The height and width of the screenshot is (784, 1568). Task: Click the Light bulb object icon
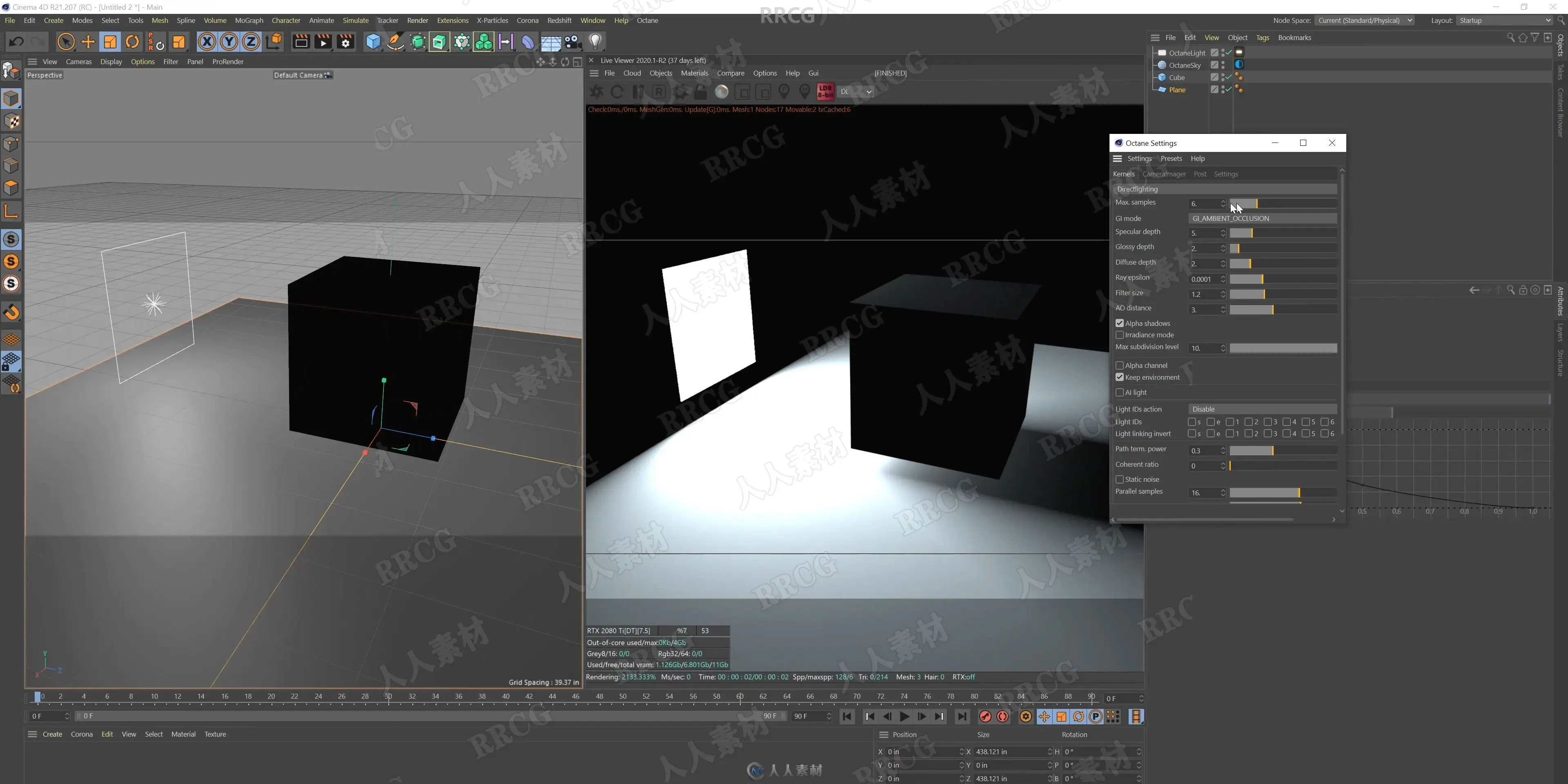595,41
